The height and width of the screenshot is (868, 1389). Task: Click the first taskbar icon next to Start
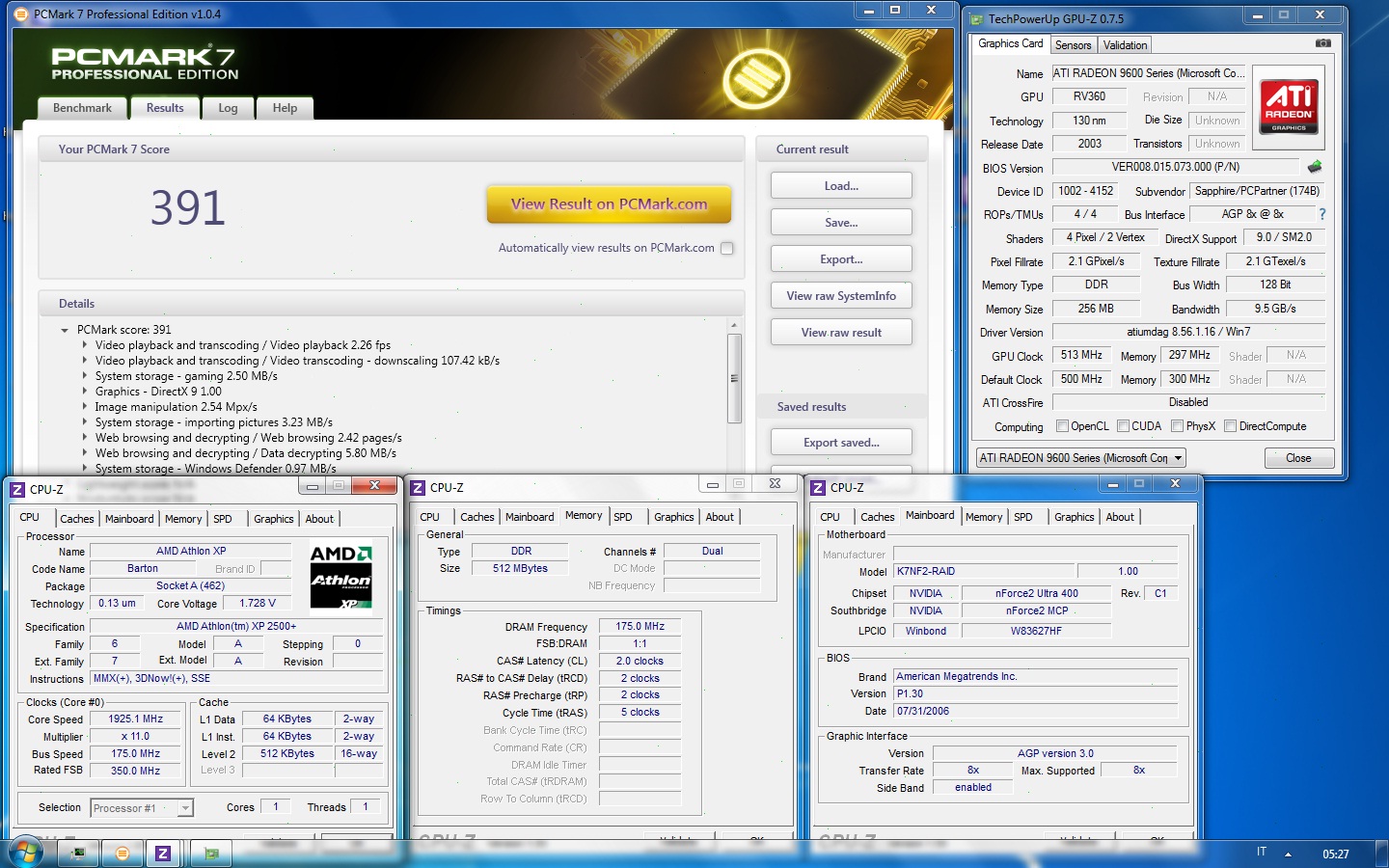pos(78,853)
